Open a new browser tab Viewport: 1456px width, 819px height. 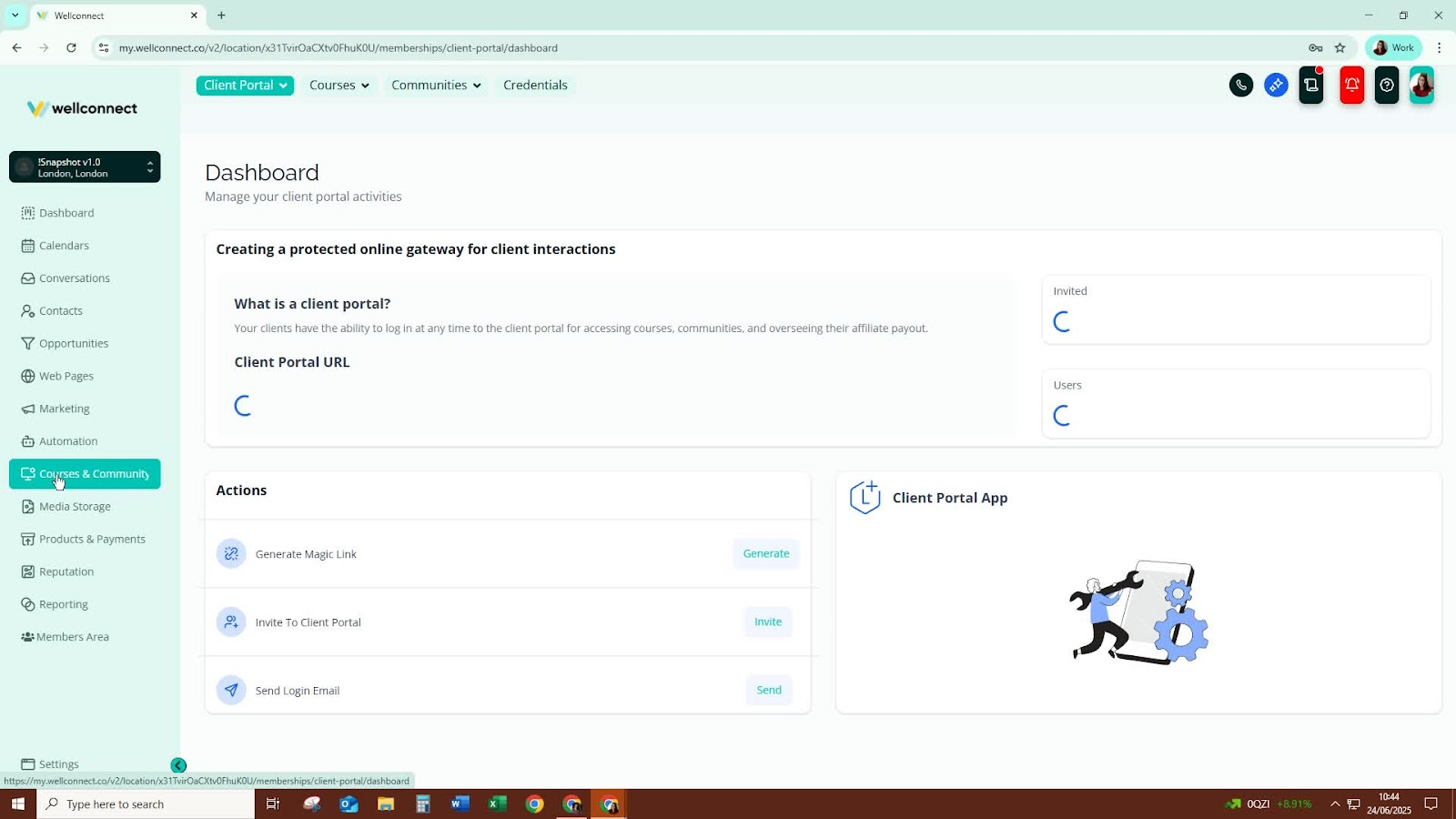tap(221, 15)
